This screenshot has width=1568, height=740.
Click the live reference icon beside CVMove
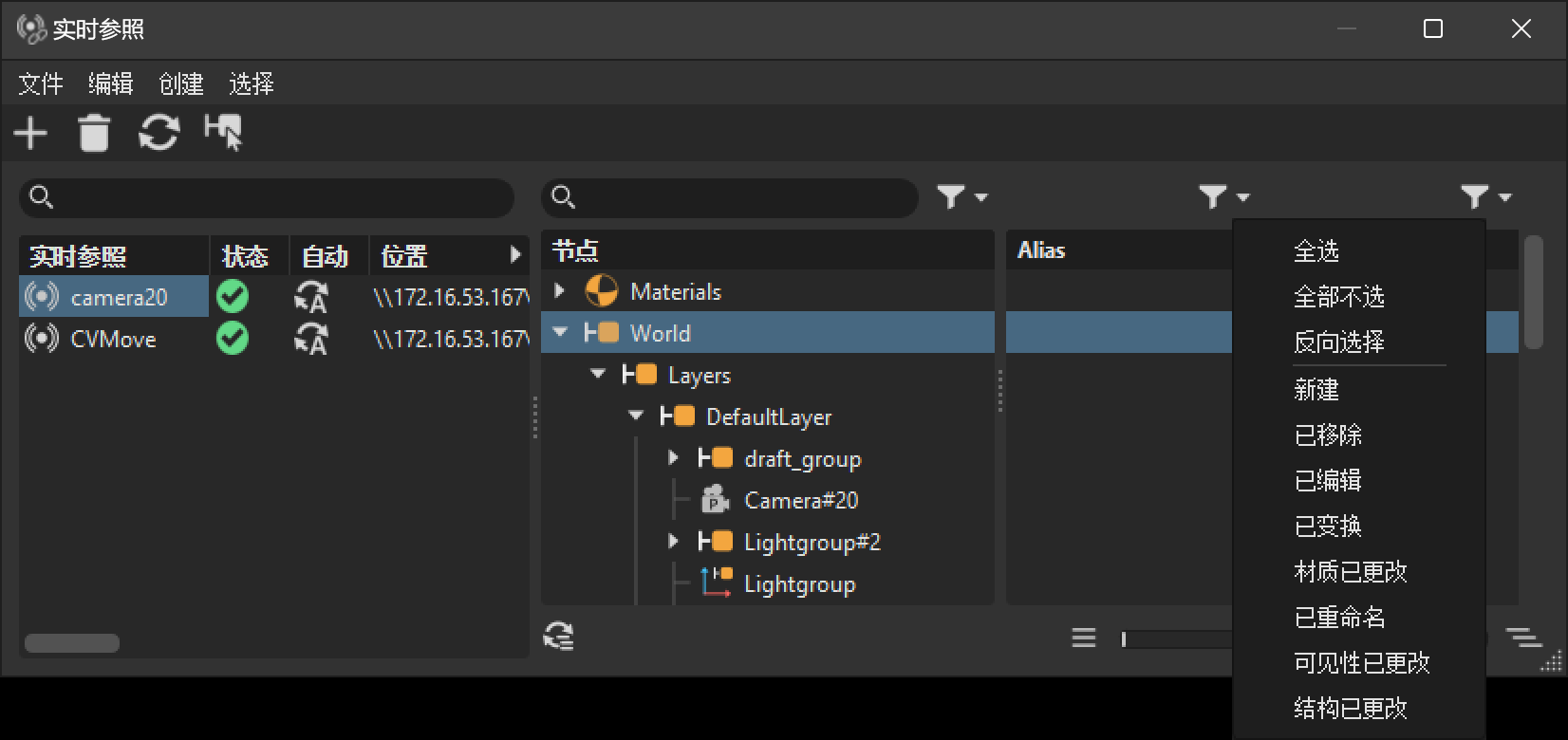tap(41, 339)
